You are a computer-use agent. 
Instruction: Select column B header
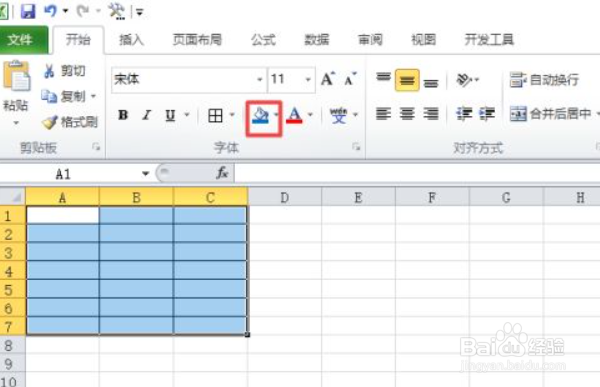pos(136,197)
